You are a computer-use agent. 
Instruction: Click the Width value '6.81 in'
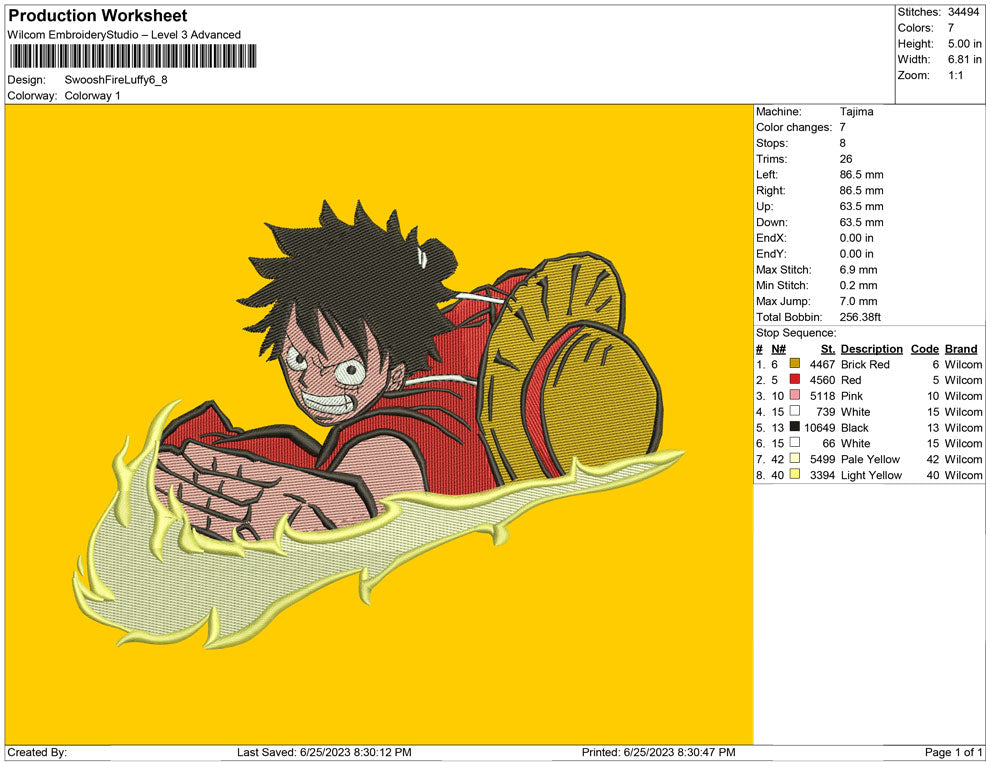(x=965, y=59)
